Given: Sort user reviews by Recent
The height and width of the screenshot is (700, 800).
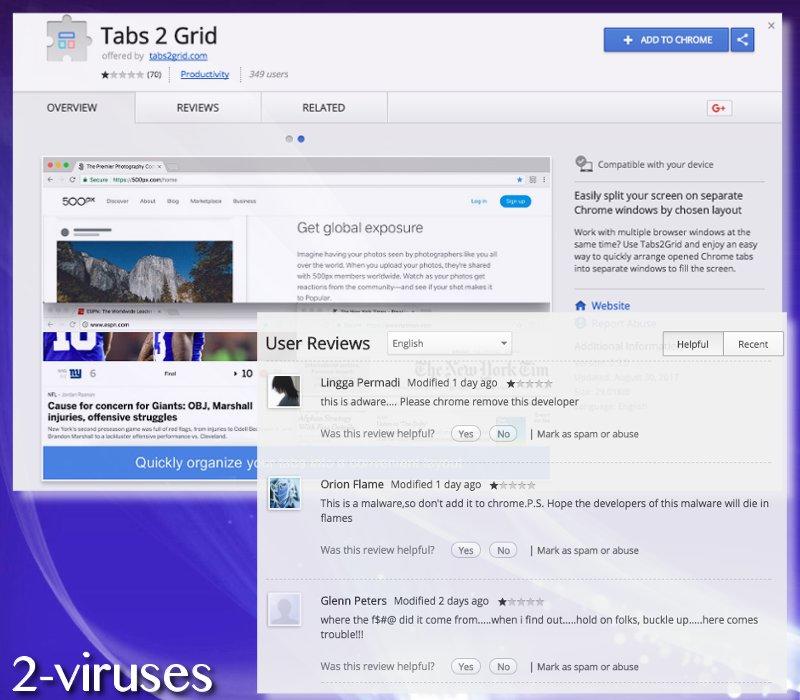Looking at the screenshot, I should click(753, 343).
